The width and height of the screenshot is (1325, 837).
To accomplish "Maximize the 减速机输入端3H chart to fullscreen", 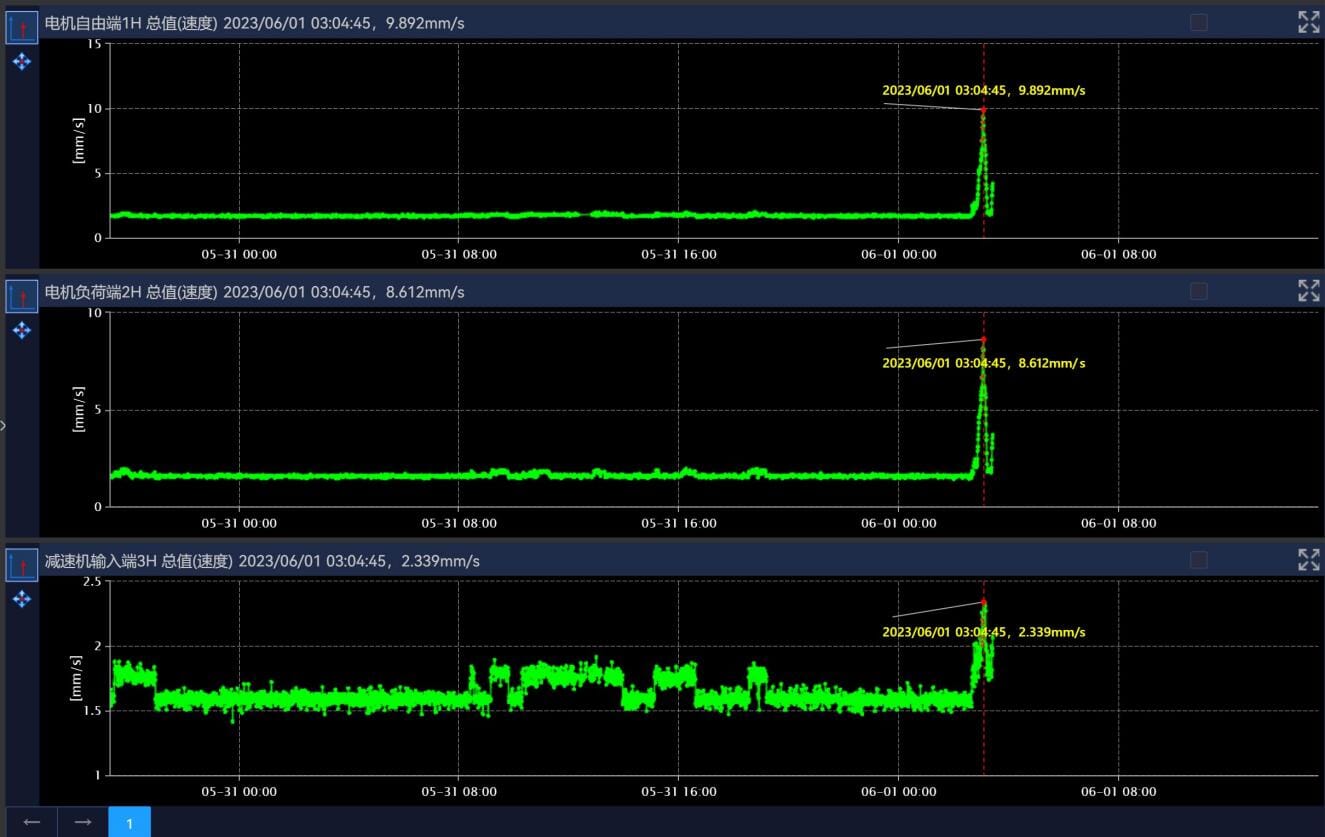I will (1308, 560).
